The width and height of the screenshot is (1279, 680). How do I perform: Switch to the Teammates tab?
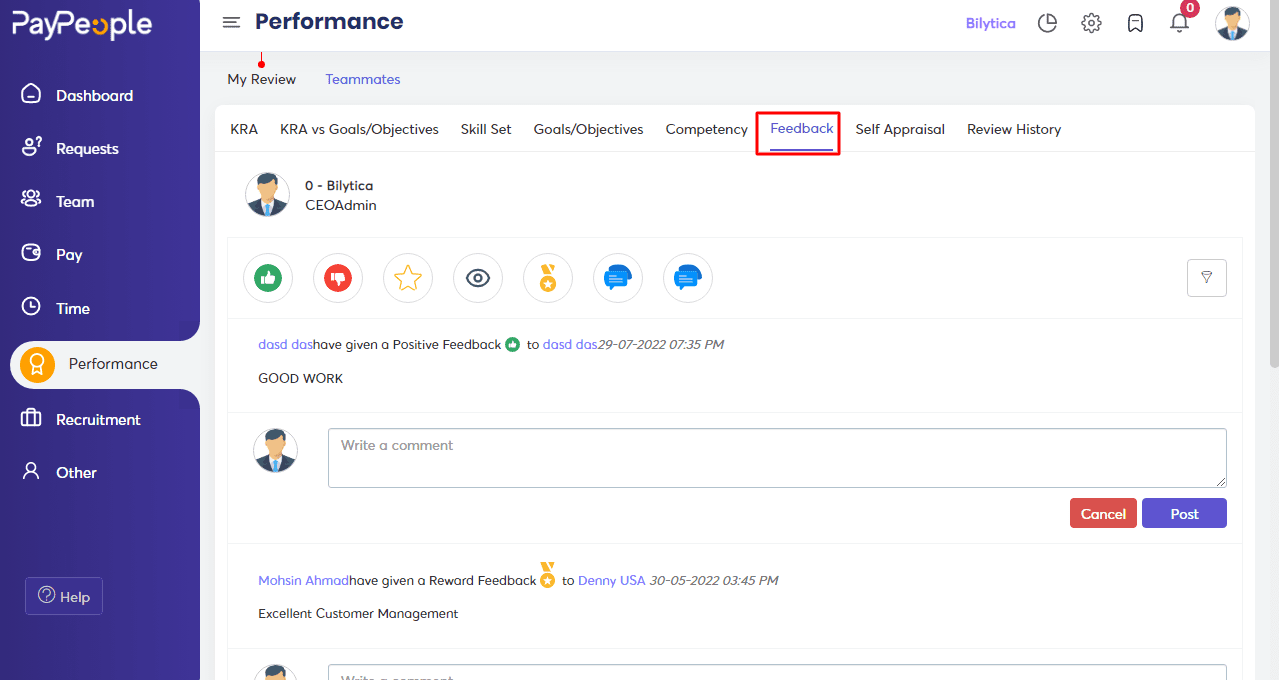click(x=363, y=79)
